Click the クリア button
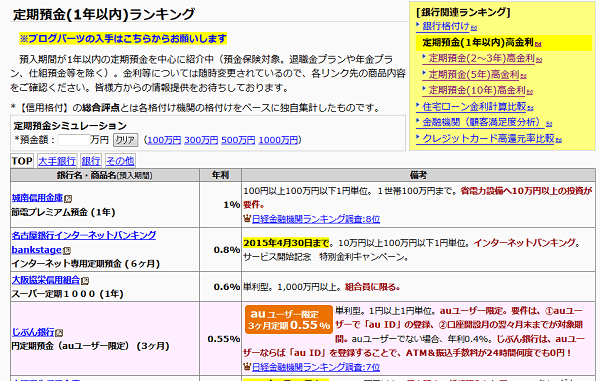 point(125,140)
